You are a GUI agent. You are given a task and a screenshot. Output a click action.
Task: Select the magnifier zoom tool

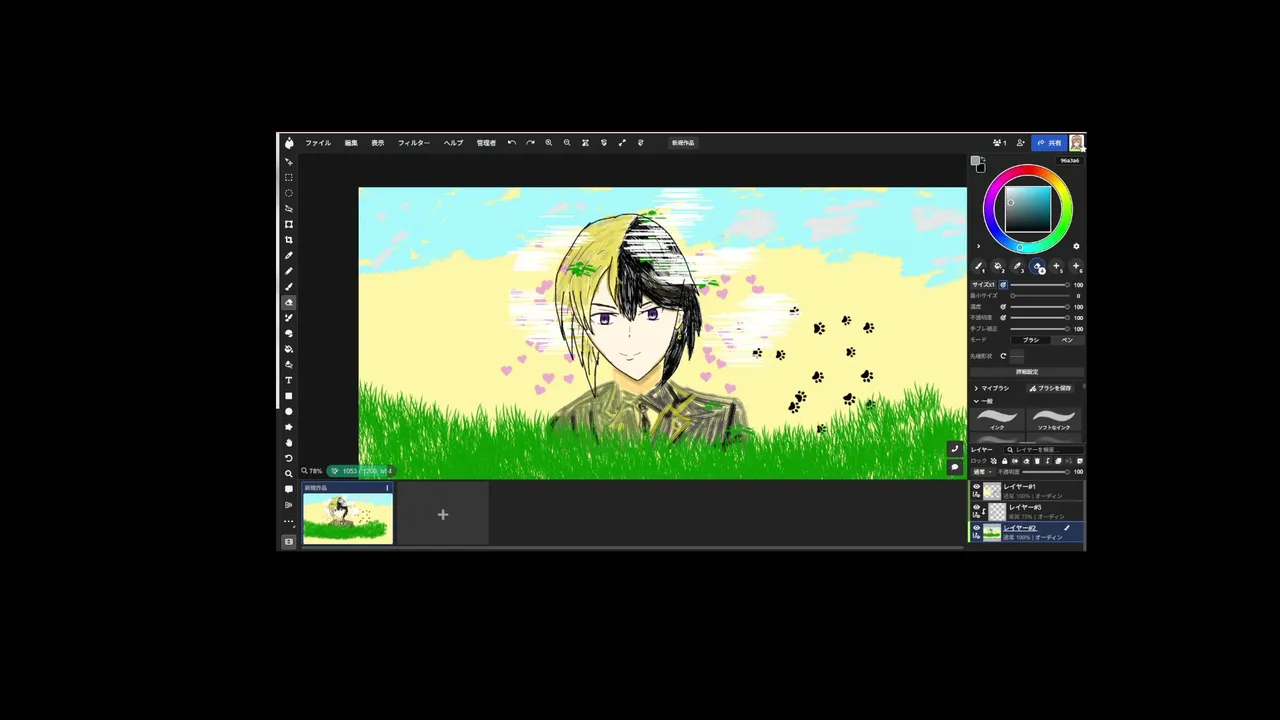tap(289, 473)
